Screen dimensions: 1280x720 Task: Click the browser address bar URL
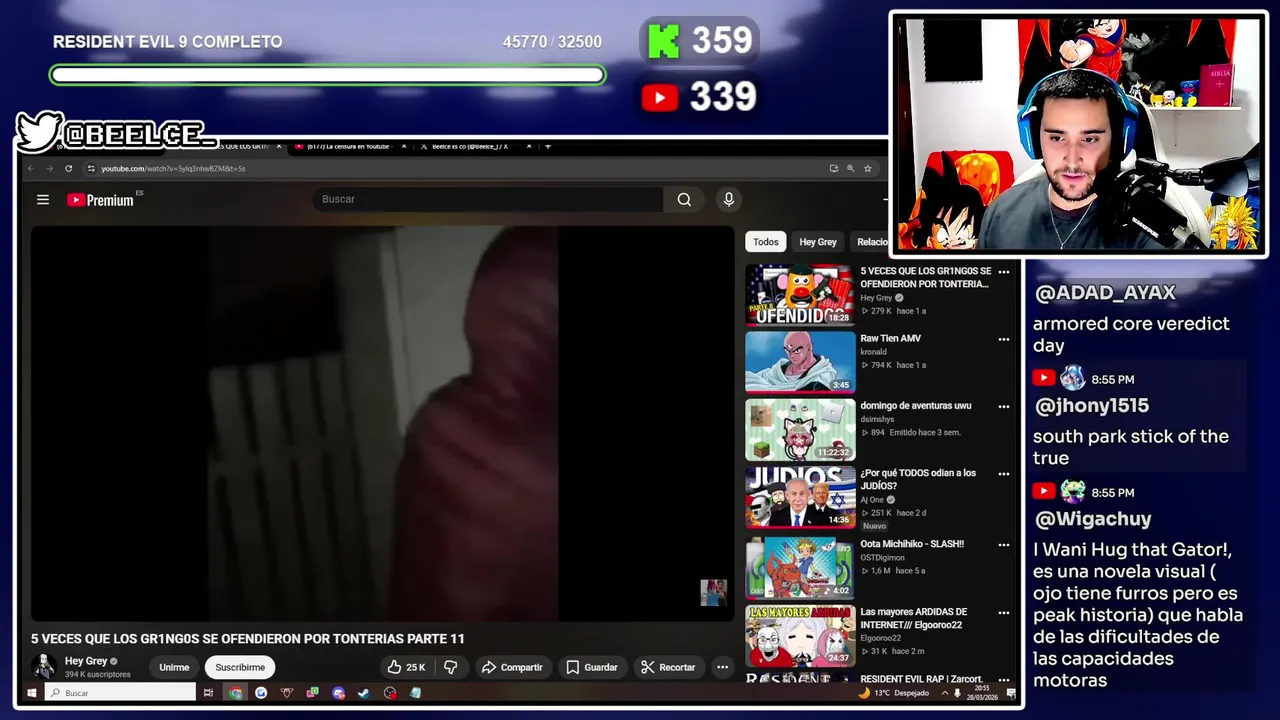tap(173, 169)
